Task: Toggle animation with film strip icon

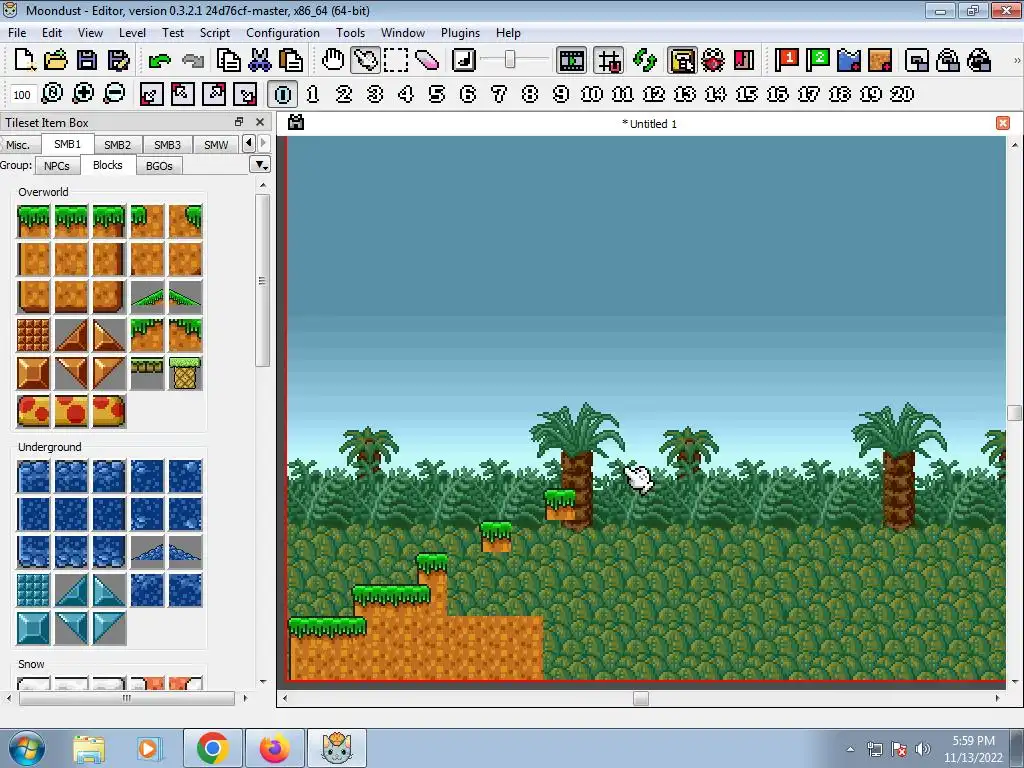Action: 571,60
